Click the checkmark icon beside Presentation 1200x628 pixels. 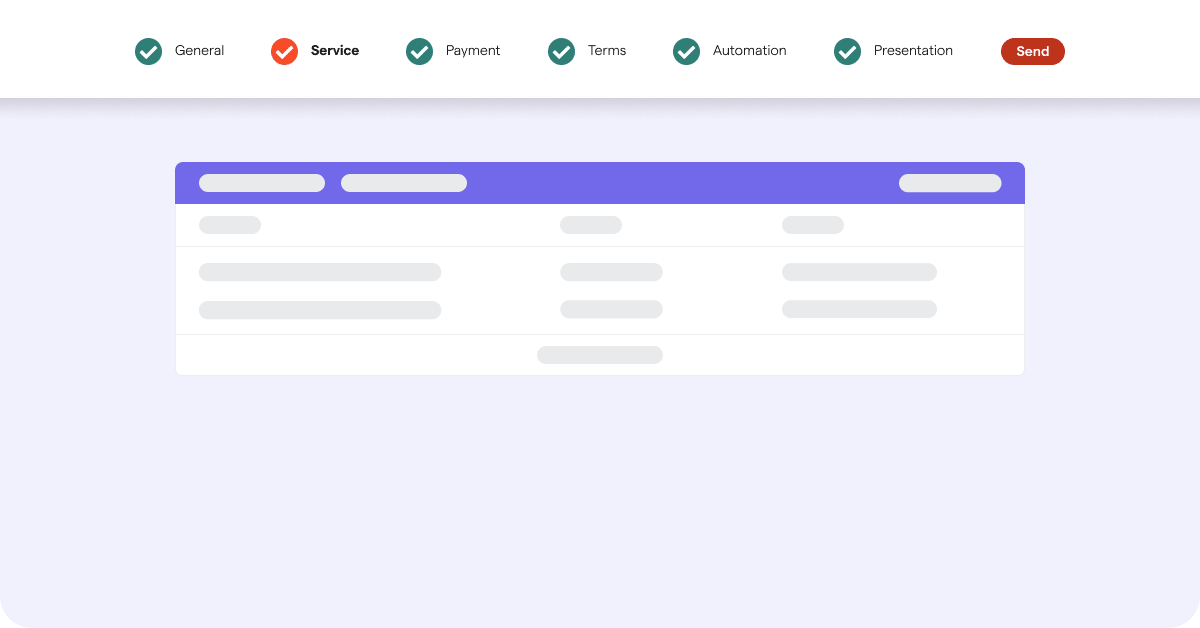tap(847, 51)
